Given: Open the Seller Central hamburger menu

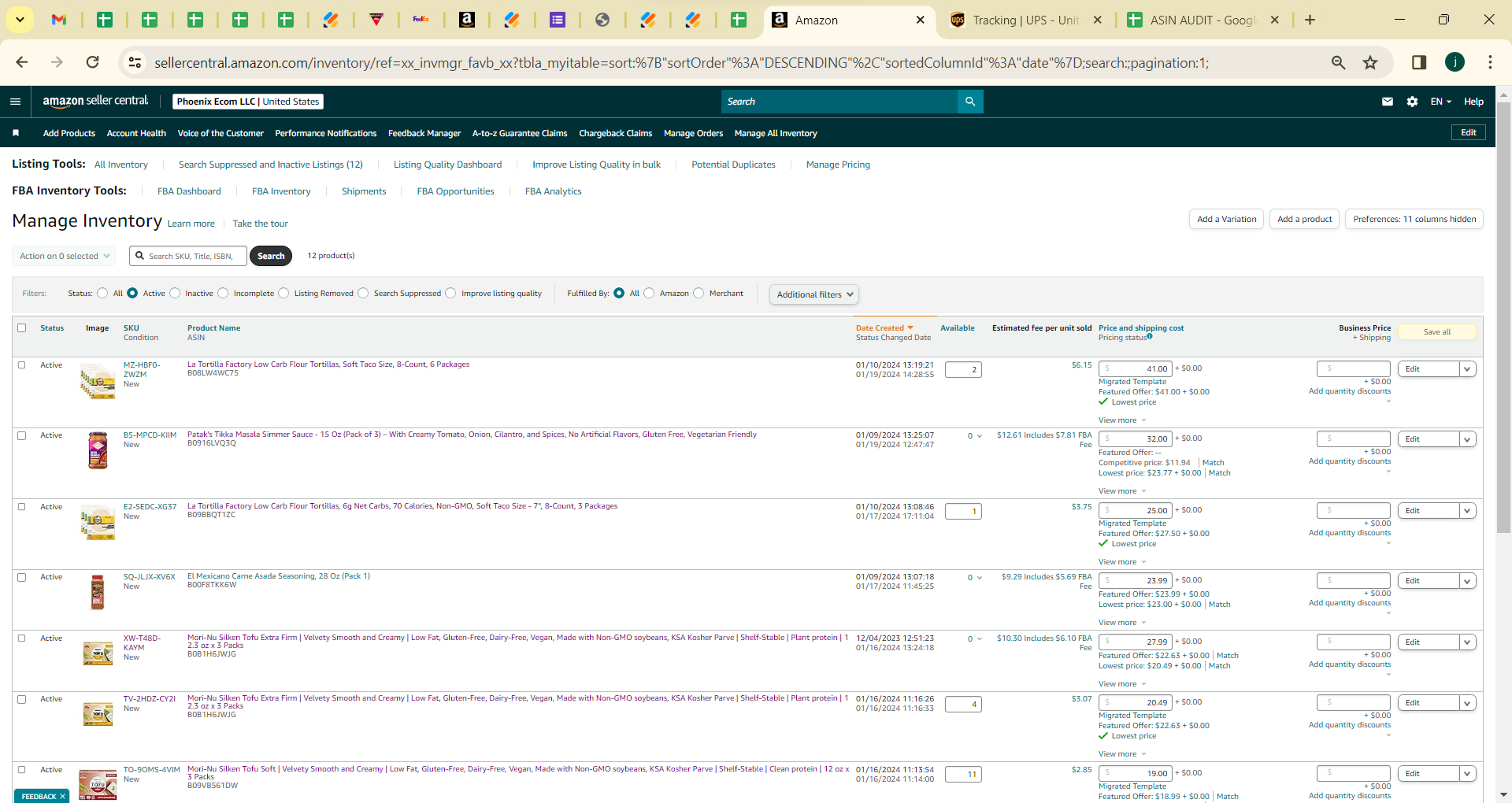Looking at the screenshot, I should tap(15, 102).
